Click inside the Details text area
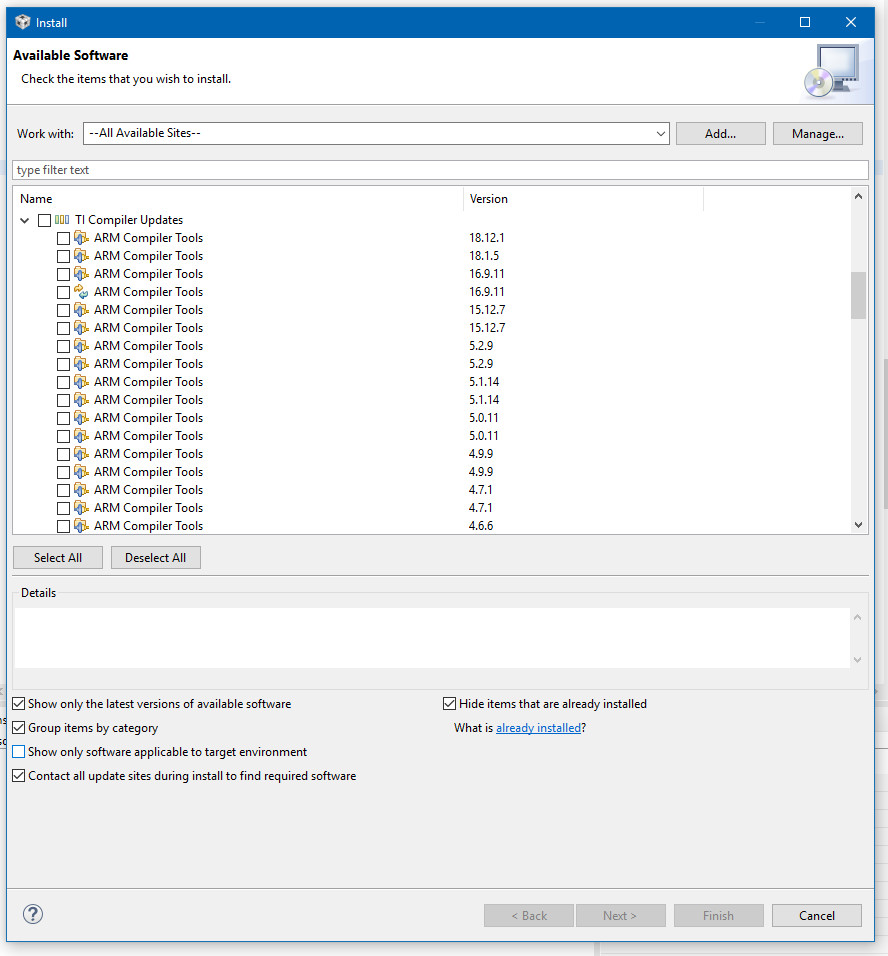 click(432, 638)
